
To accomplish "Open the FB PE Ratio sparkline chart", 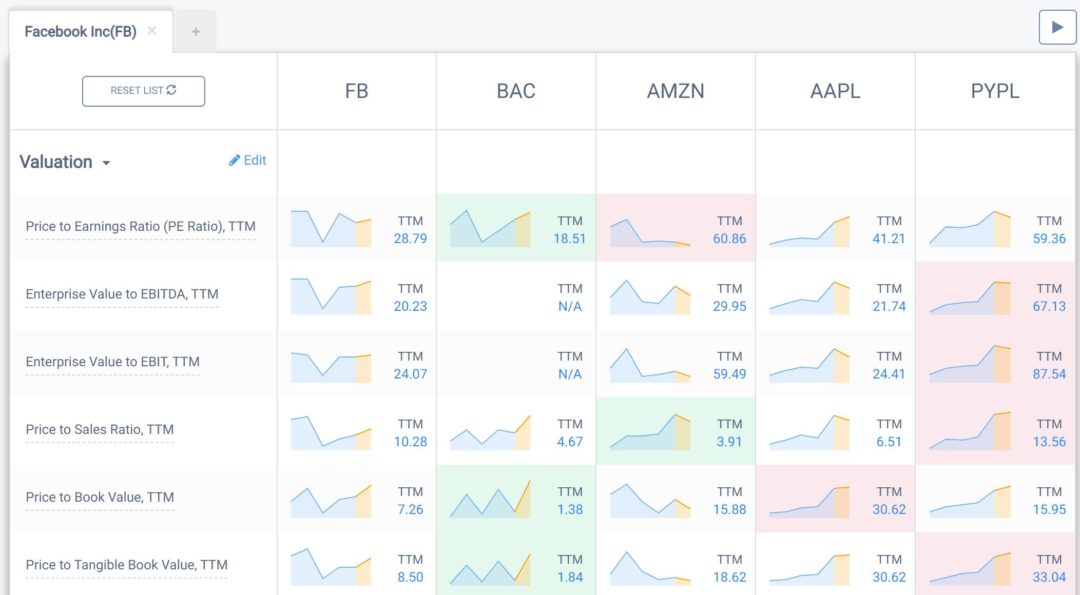I will coord(331,229).
